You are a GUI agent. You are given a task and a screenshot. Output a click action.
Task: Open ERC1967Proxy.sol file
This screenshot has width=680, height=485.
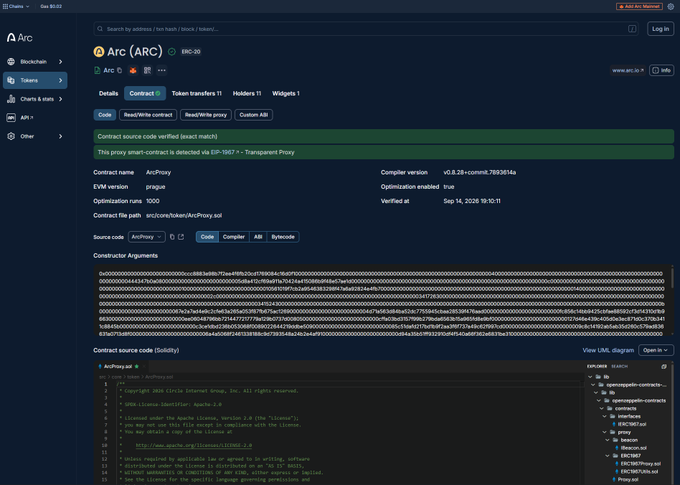pos(638,464)
